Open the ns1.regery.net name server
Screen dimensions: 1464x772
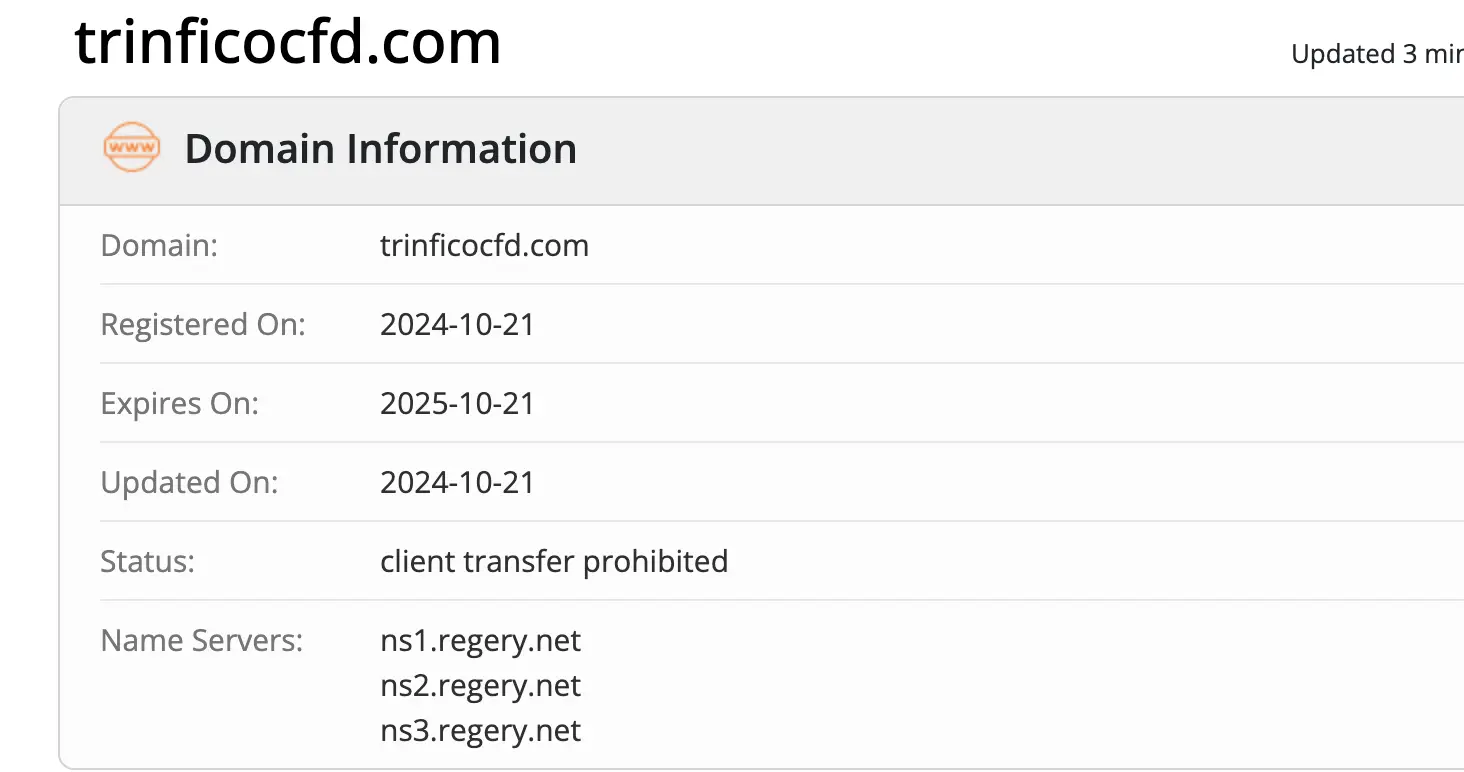(x=480, y=640)
